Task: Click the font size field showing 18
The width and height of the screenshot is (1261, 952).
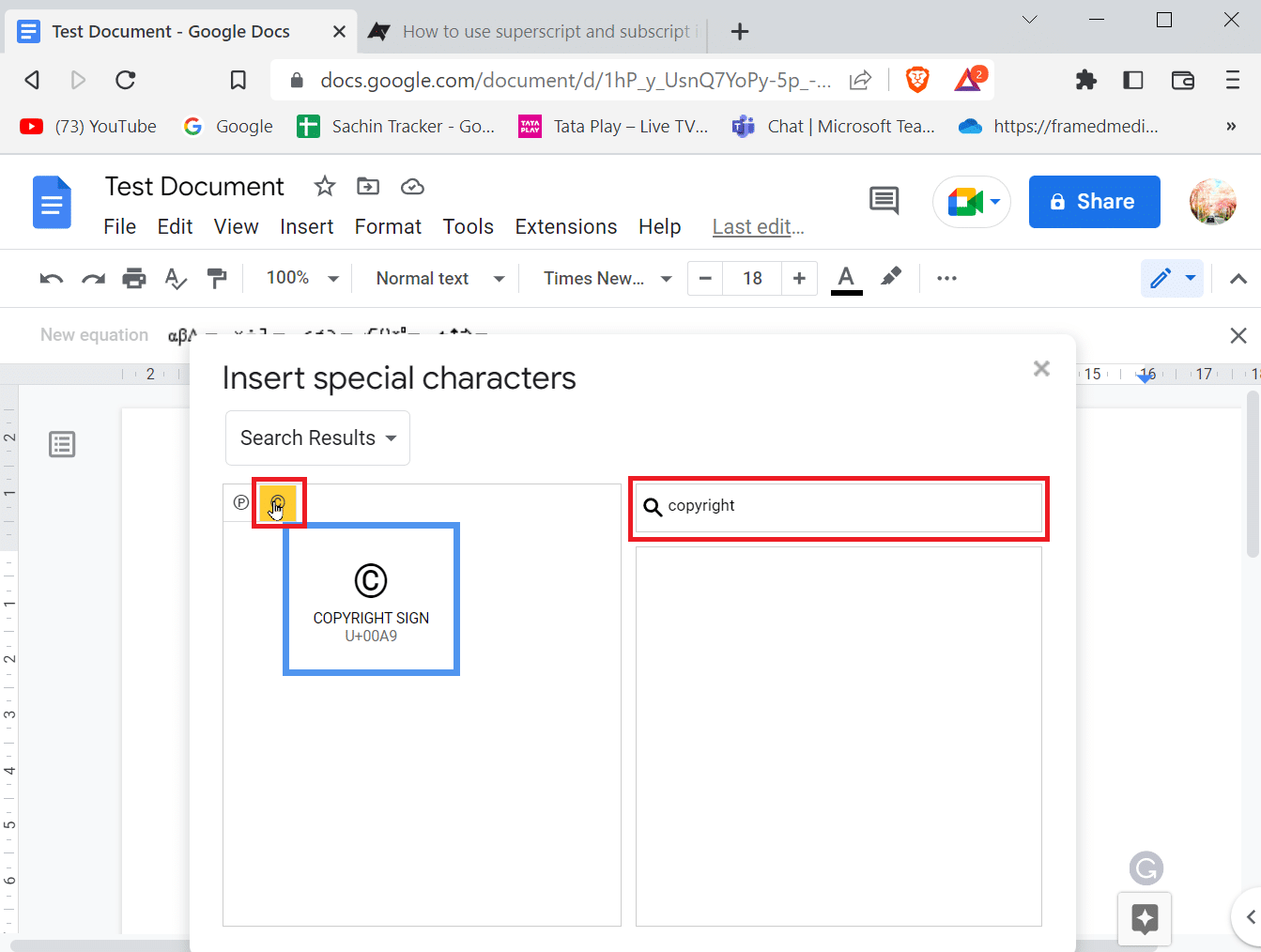Action: point(752,278)
